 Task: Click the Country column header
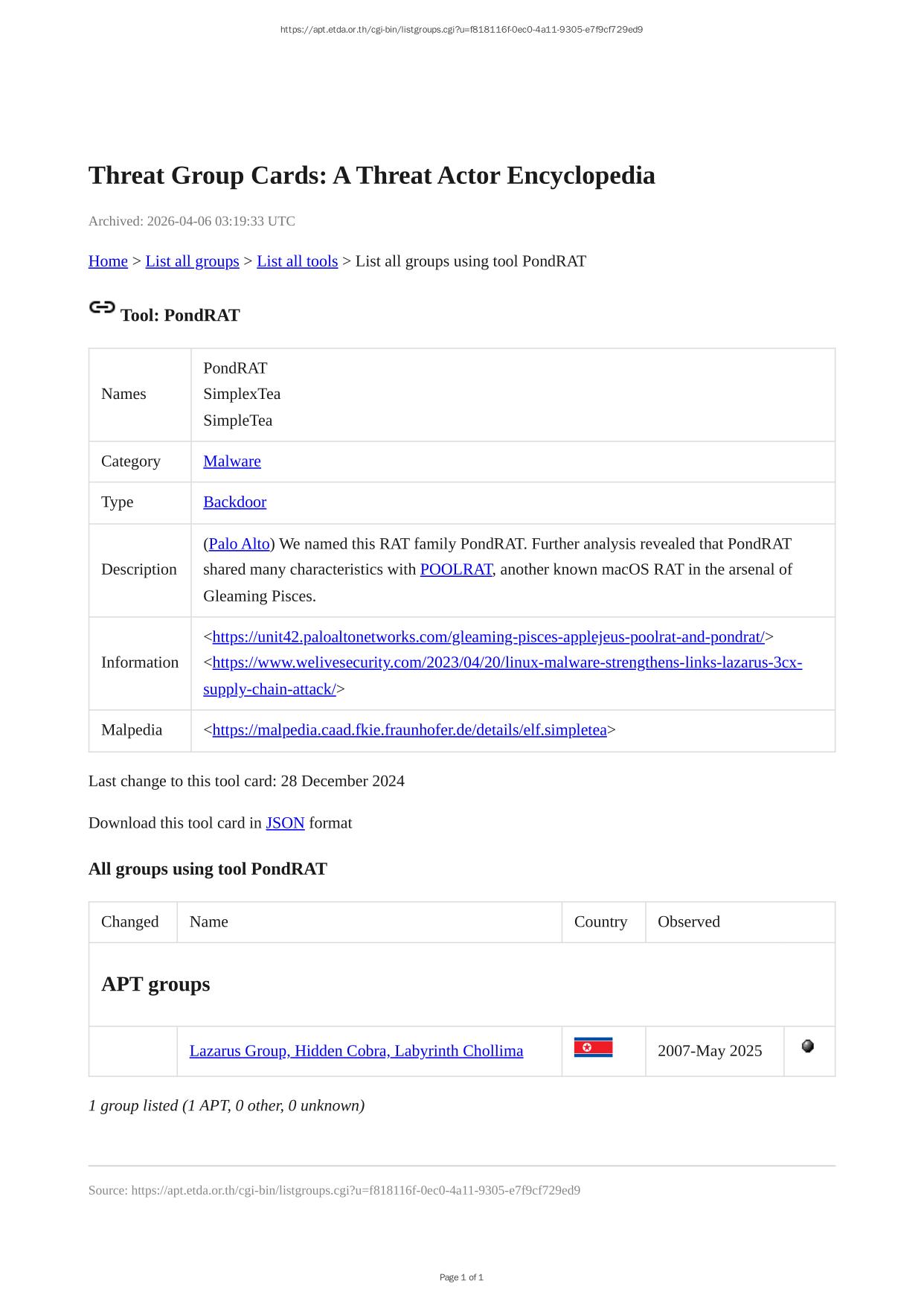pyautogui.click(x=600, y=922)
